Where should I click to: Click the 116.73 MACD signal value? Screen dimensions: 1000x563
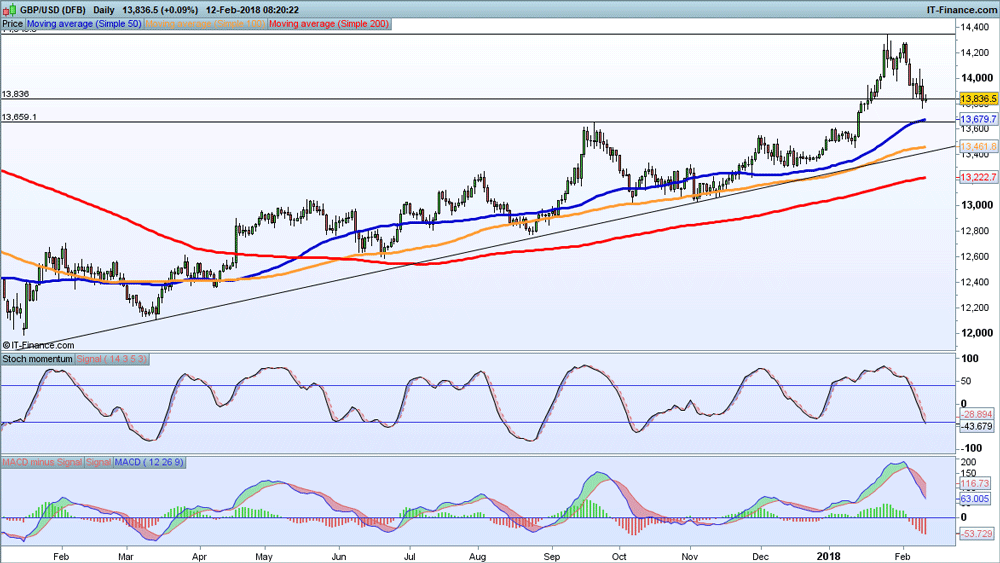(x=974, y=483)
